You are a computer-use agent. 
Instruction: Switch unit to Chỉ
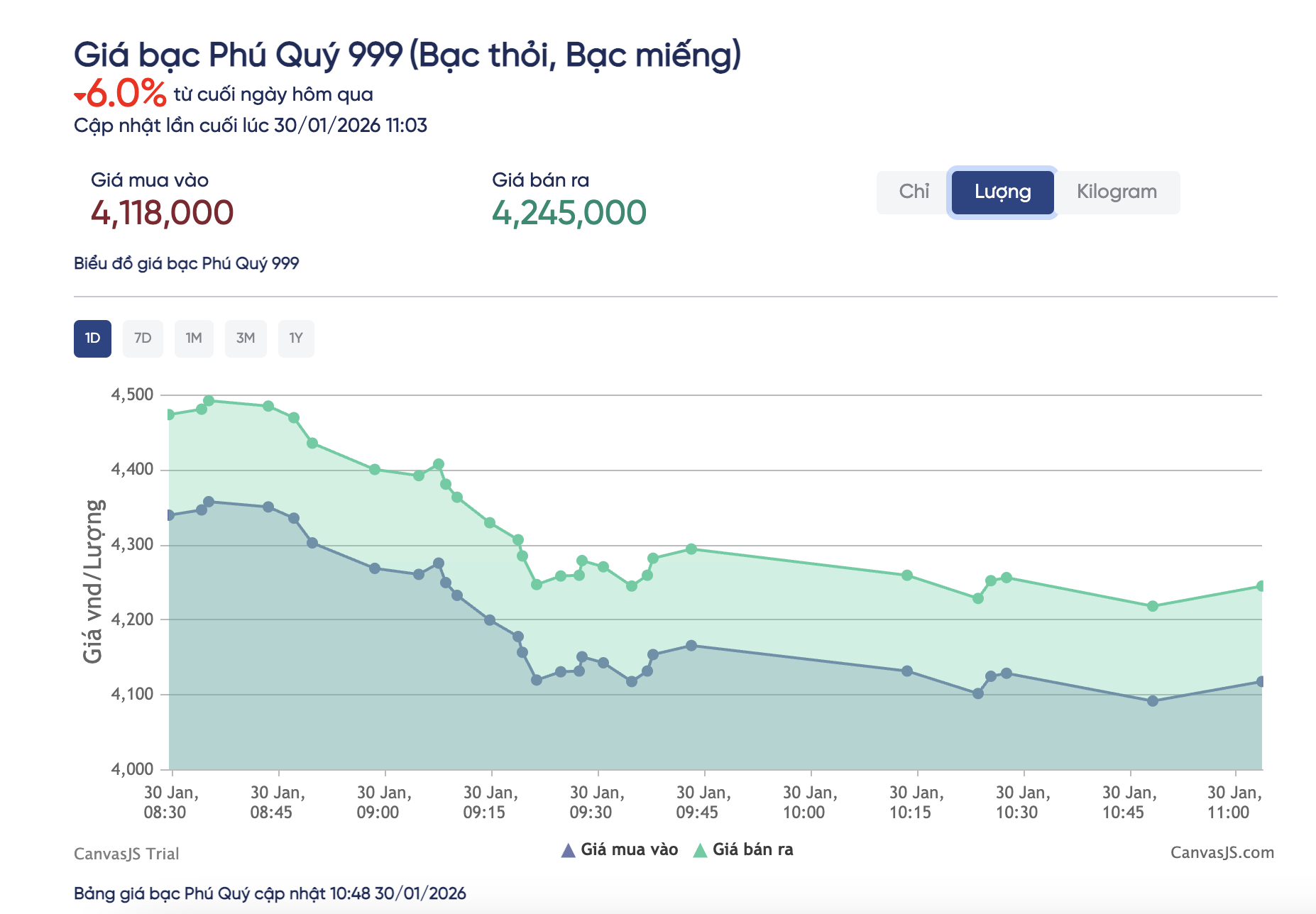[914, 189]
